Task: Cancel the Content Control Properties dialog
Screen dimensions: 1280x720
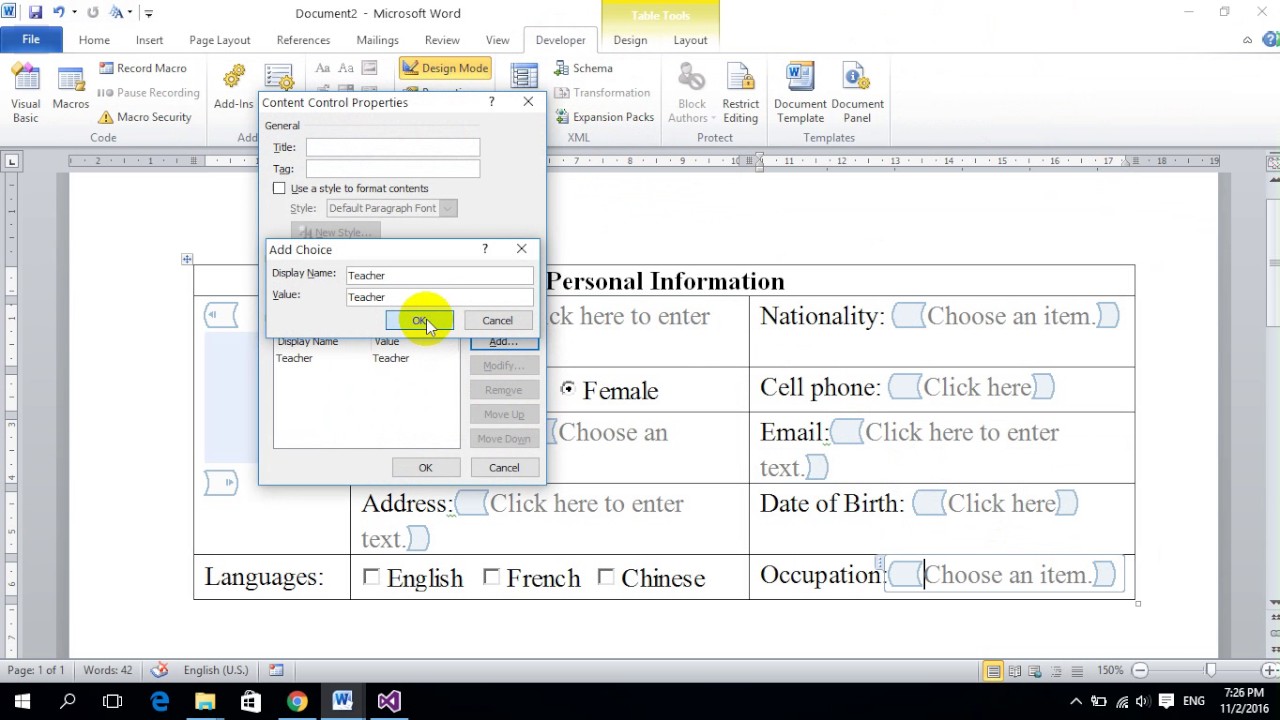Action: [x=504, y=467]
